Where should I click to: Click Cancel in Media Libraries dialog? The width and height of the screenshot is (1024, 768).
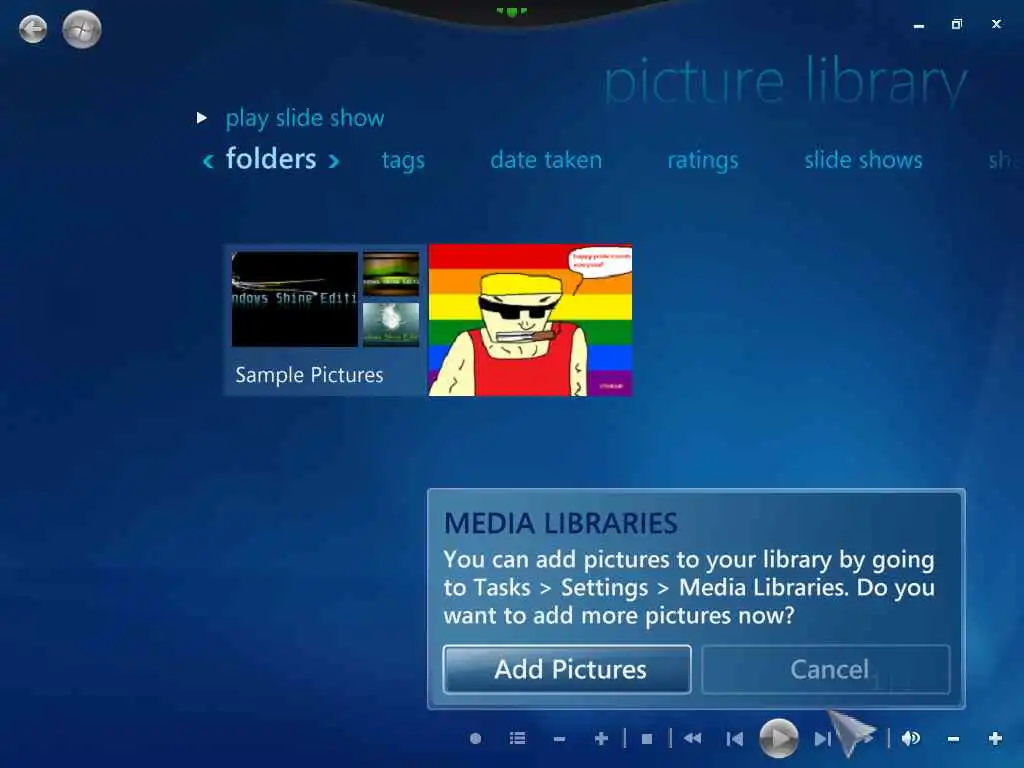pos(826,669)
